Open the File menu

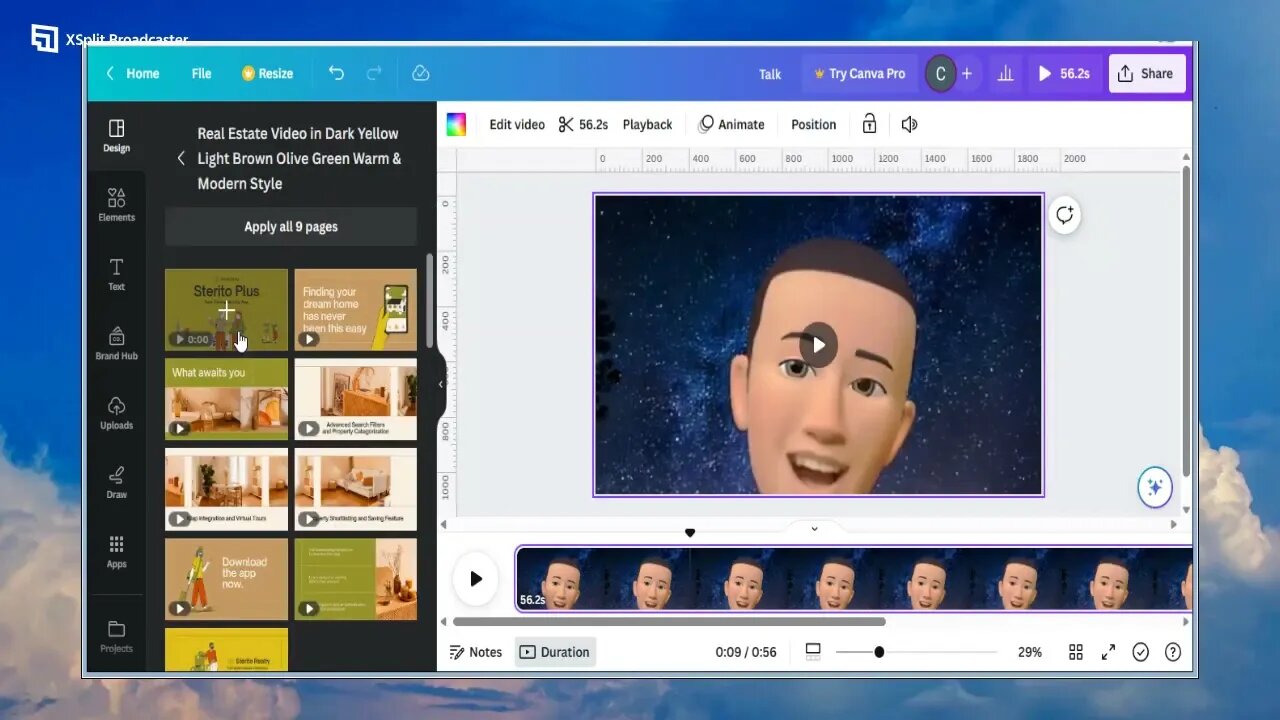pyautogui.click(x=201, y=73)
